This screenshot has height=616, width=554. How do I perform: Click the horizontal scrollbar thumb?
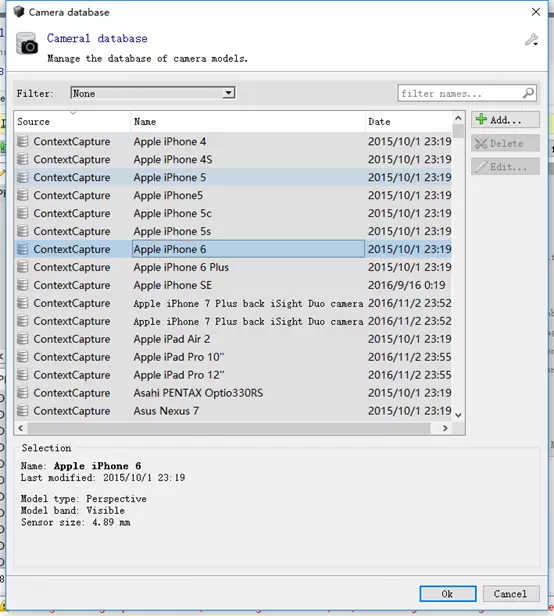tap(229, 428)
